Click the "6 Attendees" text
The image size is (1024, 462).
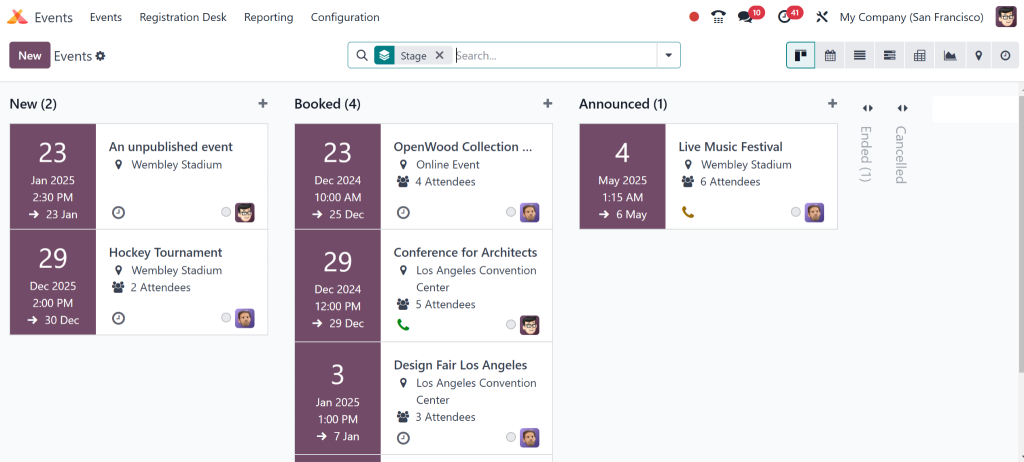pos(730,182)
